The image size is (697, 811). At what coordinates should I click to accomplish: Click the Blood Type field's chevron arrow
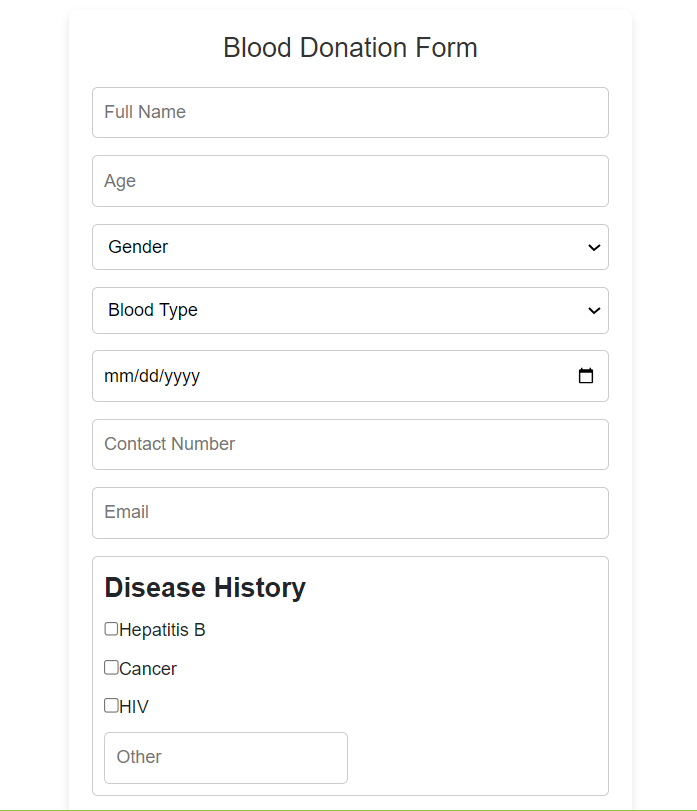coord(594,310)
